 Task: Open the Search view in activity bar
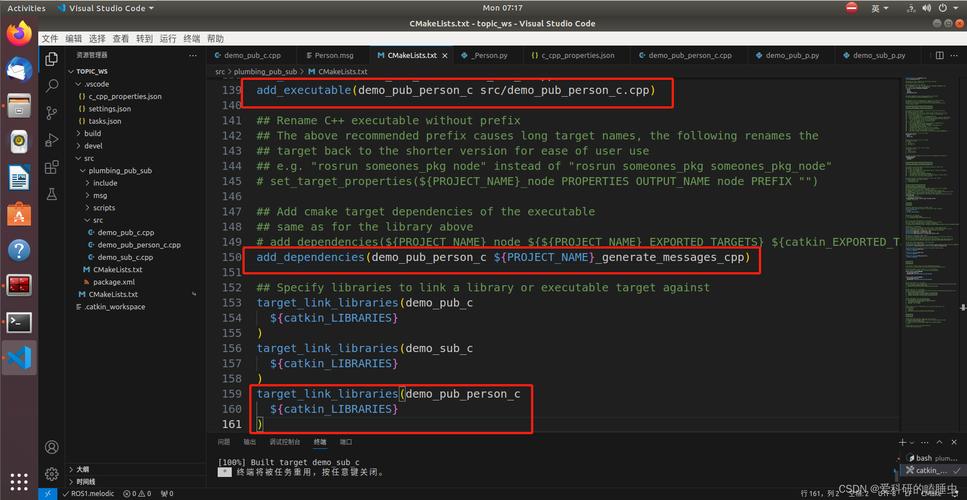click(x=51, y=83)
